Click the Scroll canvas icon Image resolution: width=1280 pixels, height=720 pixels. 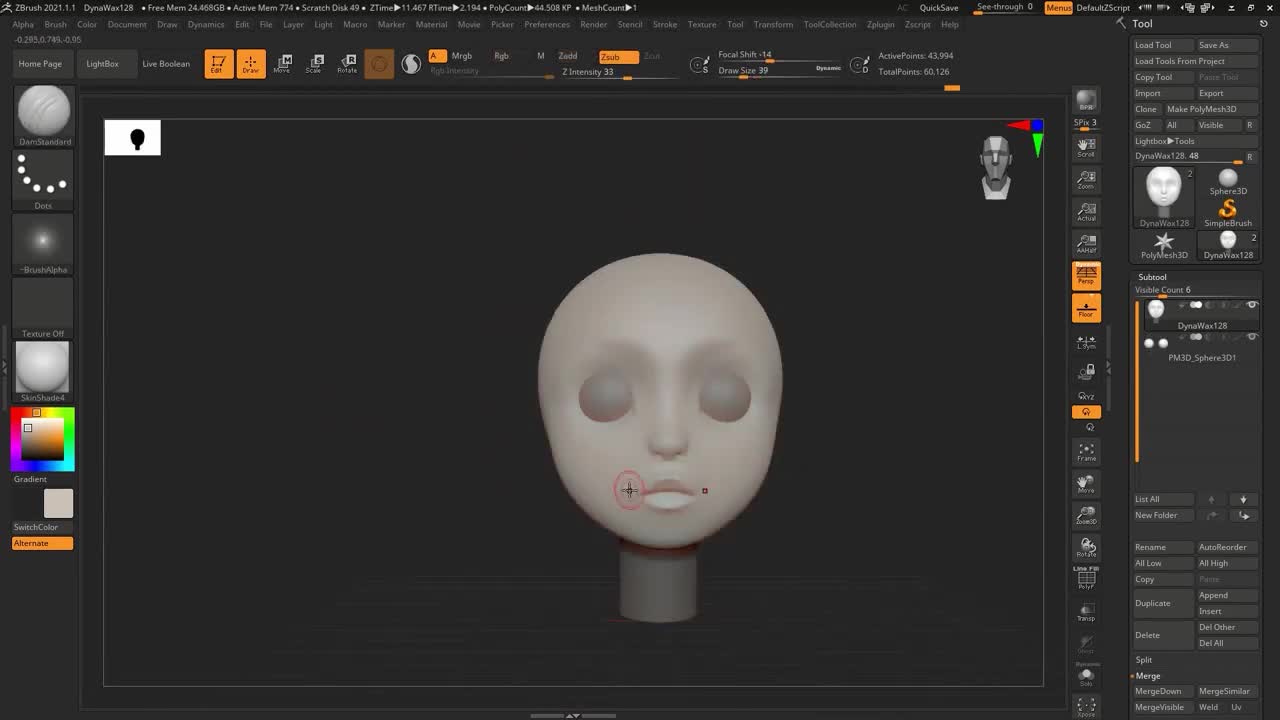tap(1086, 148)
